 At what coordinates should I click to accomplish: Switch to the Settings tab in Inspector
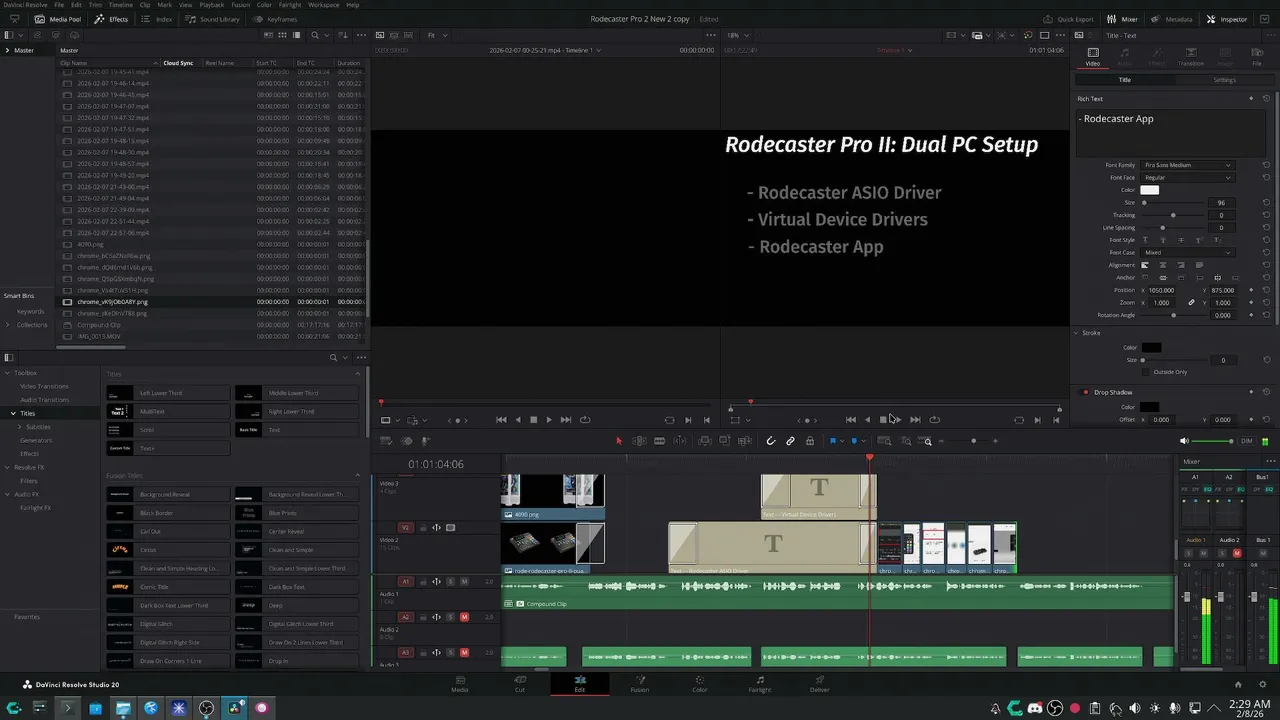[x=1225, y=80]
